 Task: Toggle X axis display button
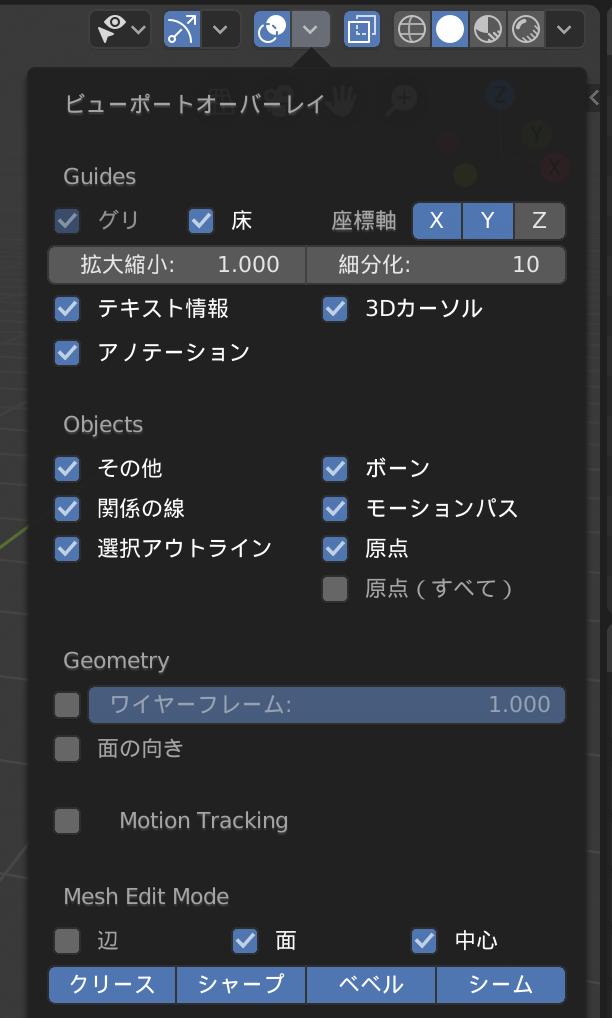[x=437, y=221]
